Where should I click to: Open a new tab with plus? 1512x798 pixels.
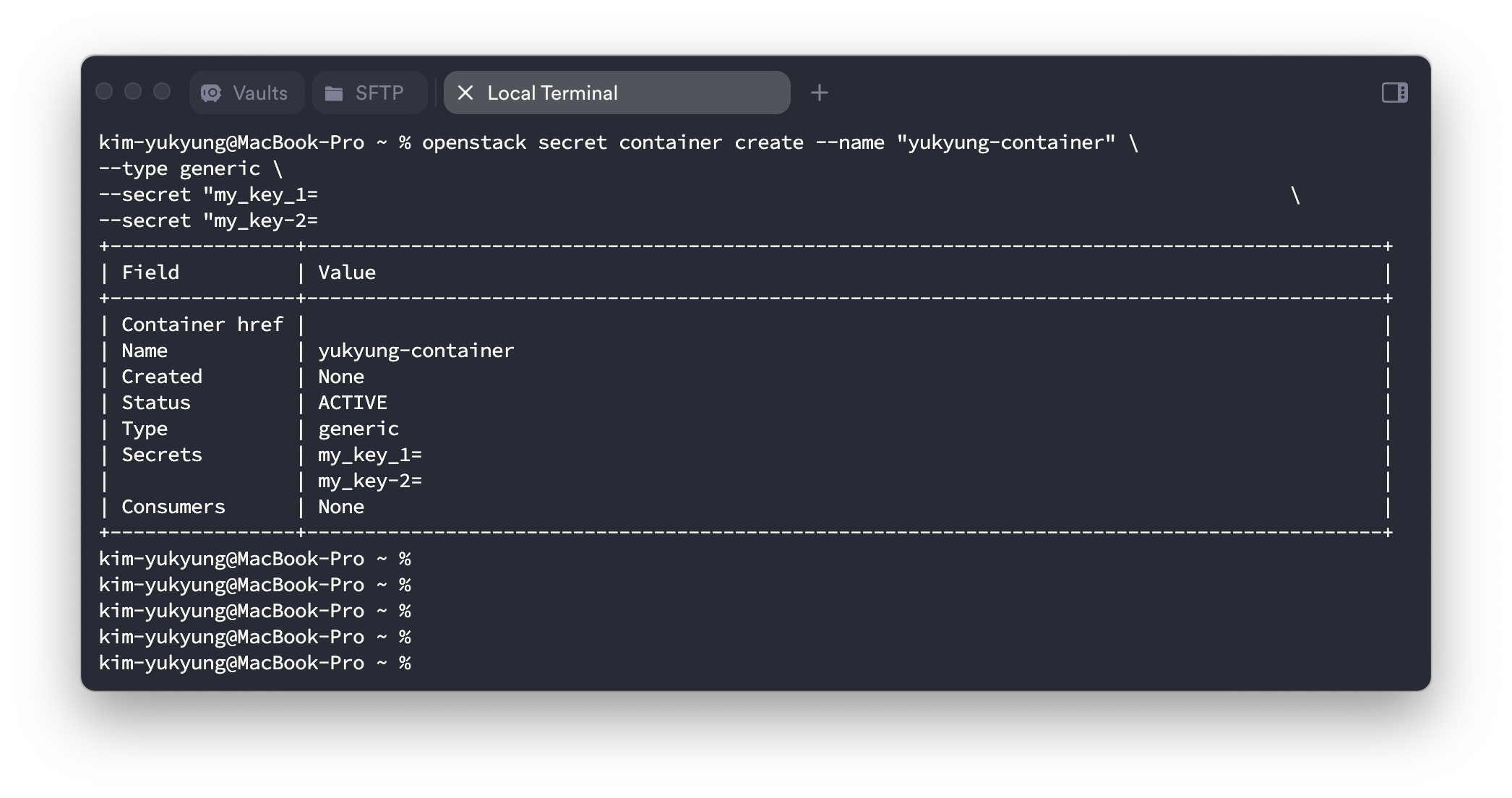tap(819, 93)
